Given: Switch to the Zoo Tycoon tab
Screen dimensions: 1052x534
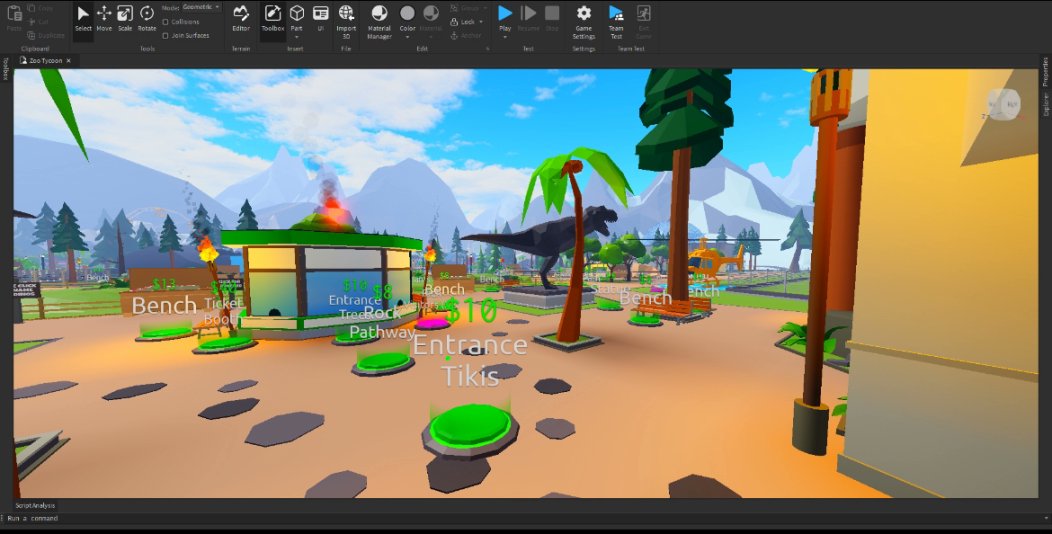Looking at the screenshot, I should point(44,60).
